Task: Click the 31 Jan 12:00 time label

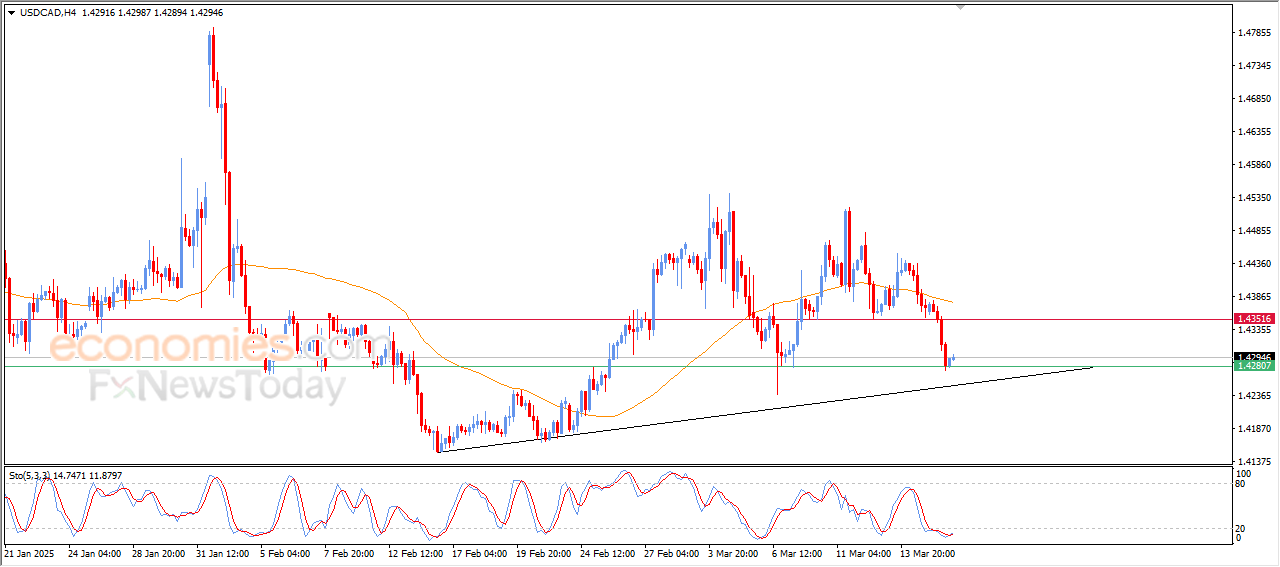Action: point(223,553)
